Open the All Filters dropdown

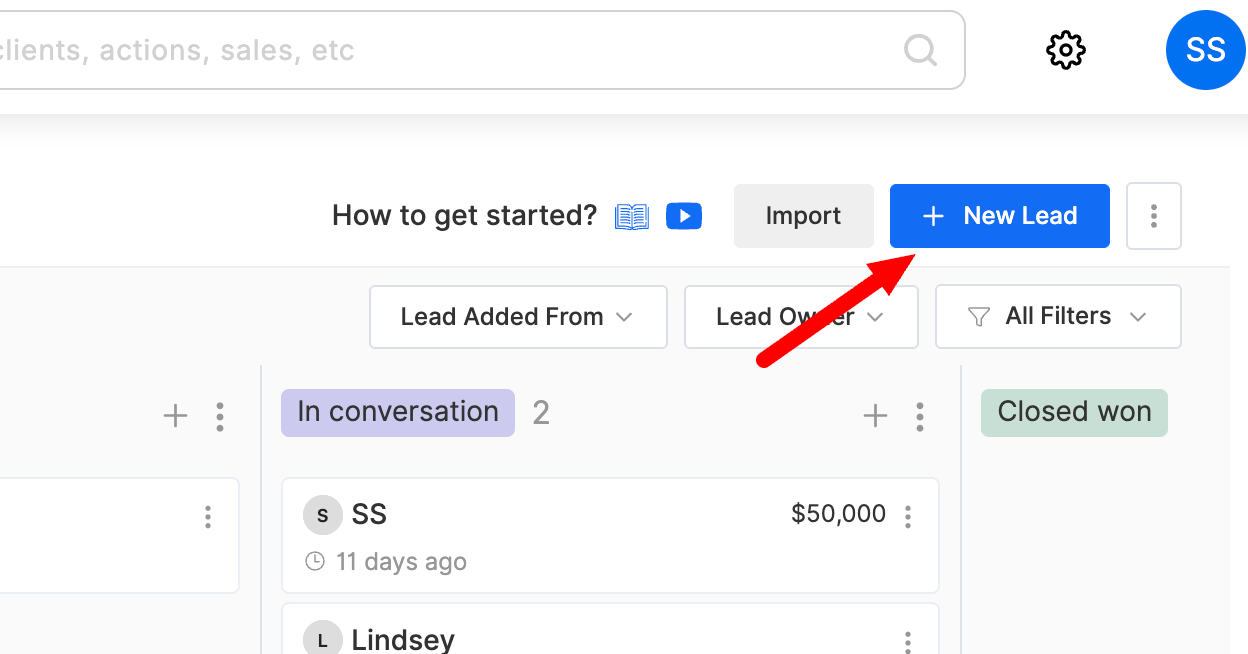tap(1058, 317)
